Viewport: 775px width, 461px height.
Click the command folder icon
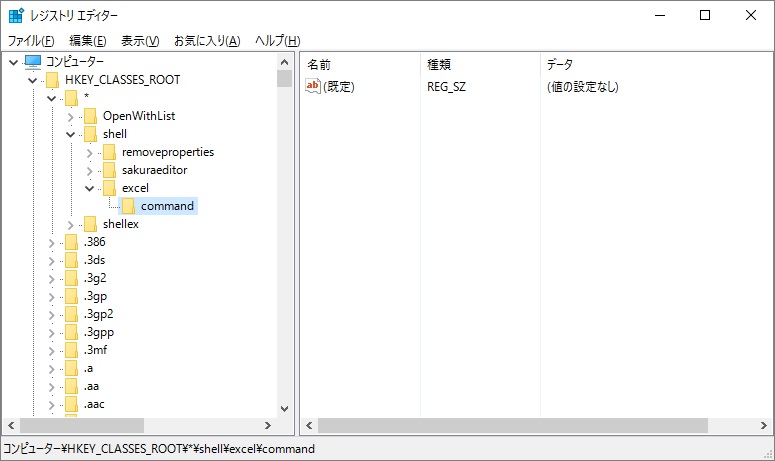point(129,206)
